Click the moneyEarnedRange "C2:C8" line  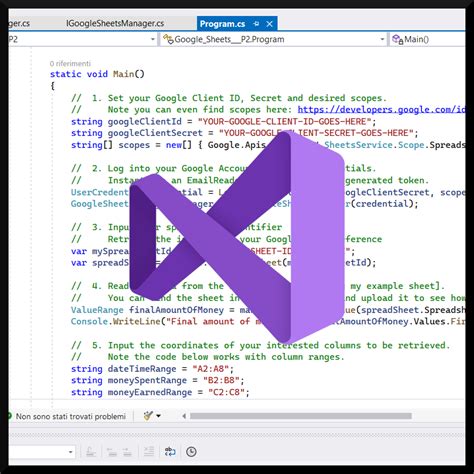[x=160, y=392]
